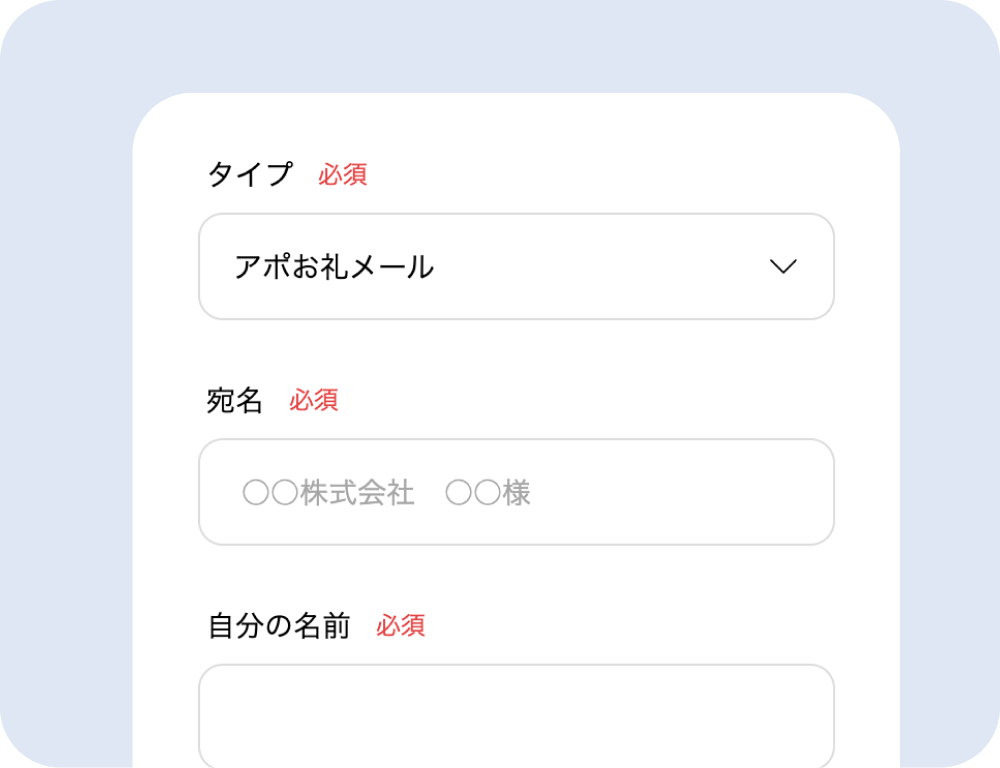Click the タイプ field label
This screenshot has height=768, width=1000.
[250, 174]
